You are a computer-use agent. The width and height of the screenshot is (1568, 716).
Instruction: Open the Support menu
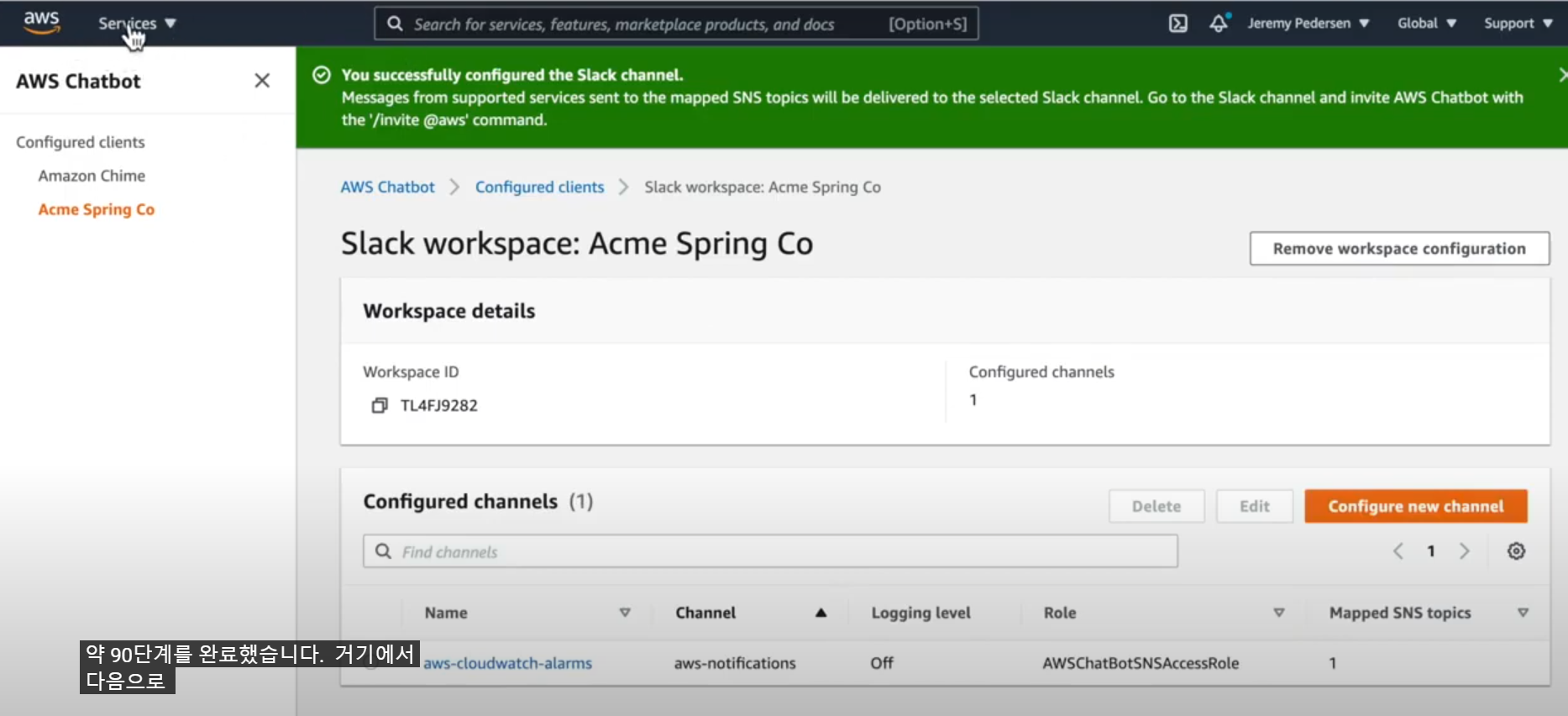1518,24
